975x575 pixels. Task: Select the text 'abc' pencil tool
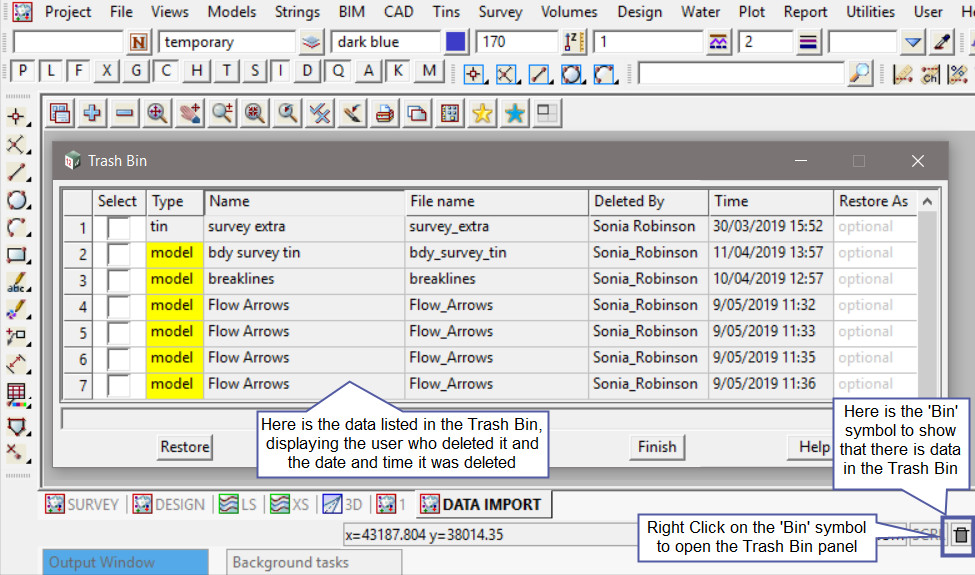coord(15,284)
